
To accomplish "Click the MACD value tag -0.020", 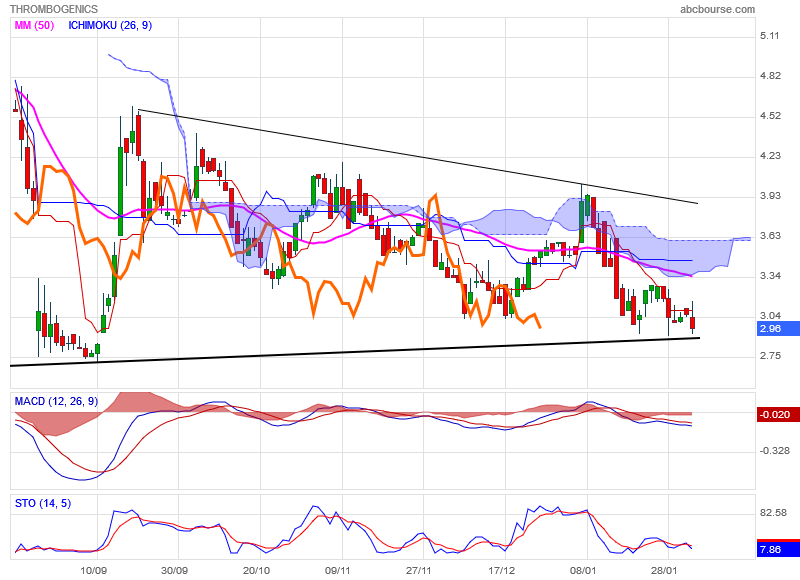I will [779, 414].
